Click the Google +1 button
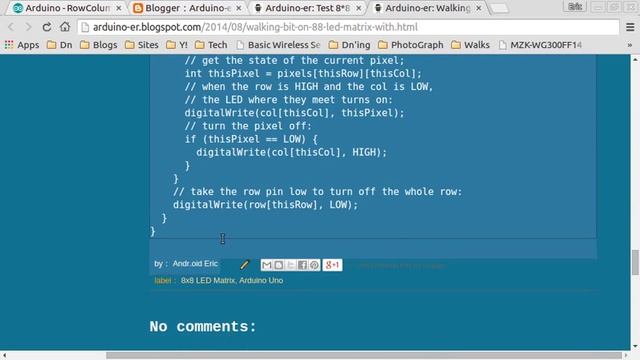The width and height of the screenshot is (640, 360). pos(332,265)
